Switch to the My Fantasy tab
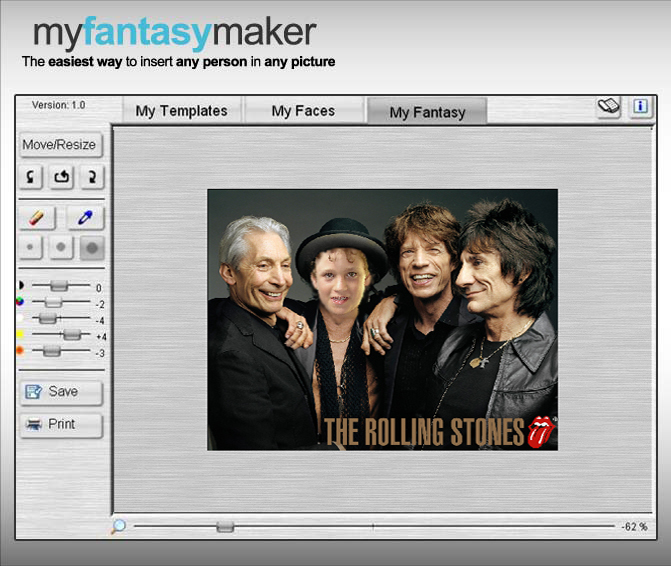The width and height of the screenshot is (671, 566). tap(427, 112)
